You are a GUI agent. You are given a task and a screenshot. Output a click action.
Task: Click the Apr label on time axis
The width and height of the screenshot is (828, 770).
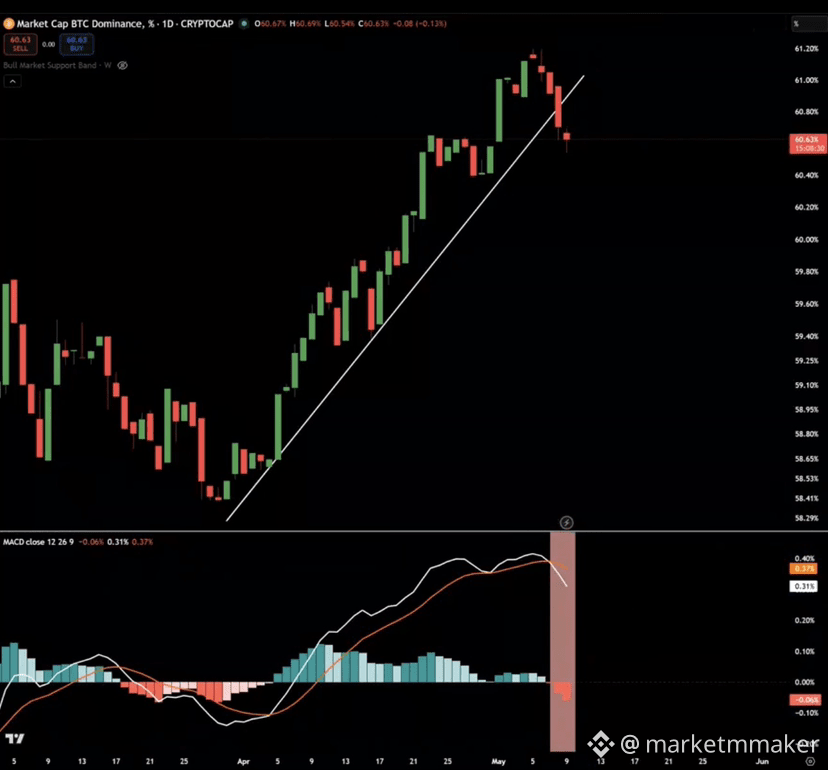pos(243,761)
